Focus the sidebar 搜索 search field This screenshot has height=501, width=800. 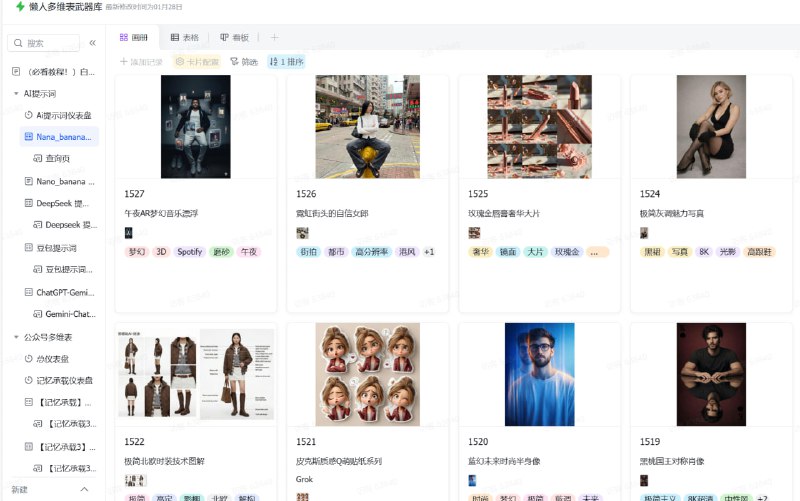click(x=44, y=43)
